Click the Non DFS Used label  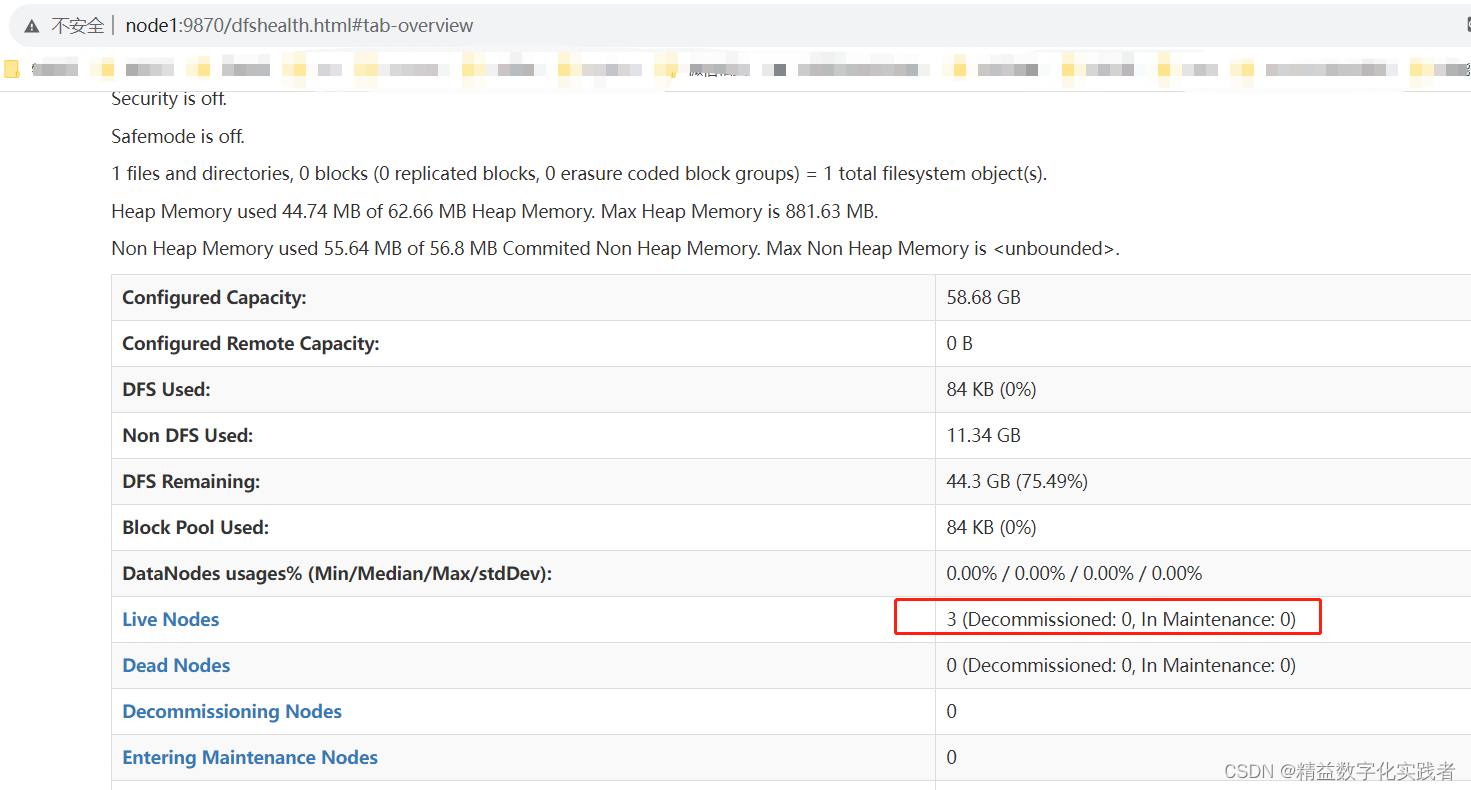click(188, 435)
